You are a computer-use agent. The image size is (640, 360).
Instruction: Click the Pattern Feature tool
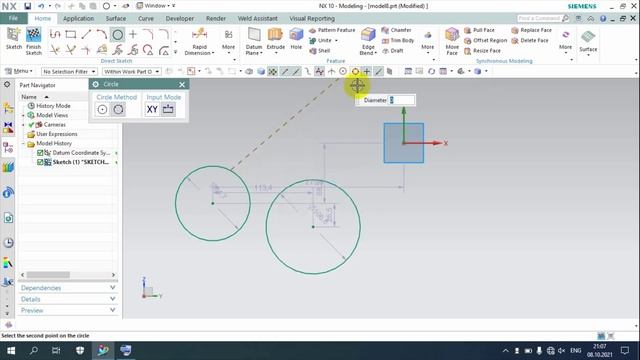pyautogui.click(x=332, y=30)
